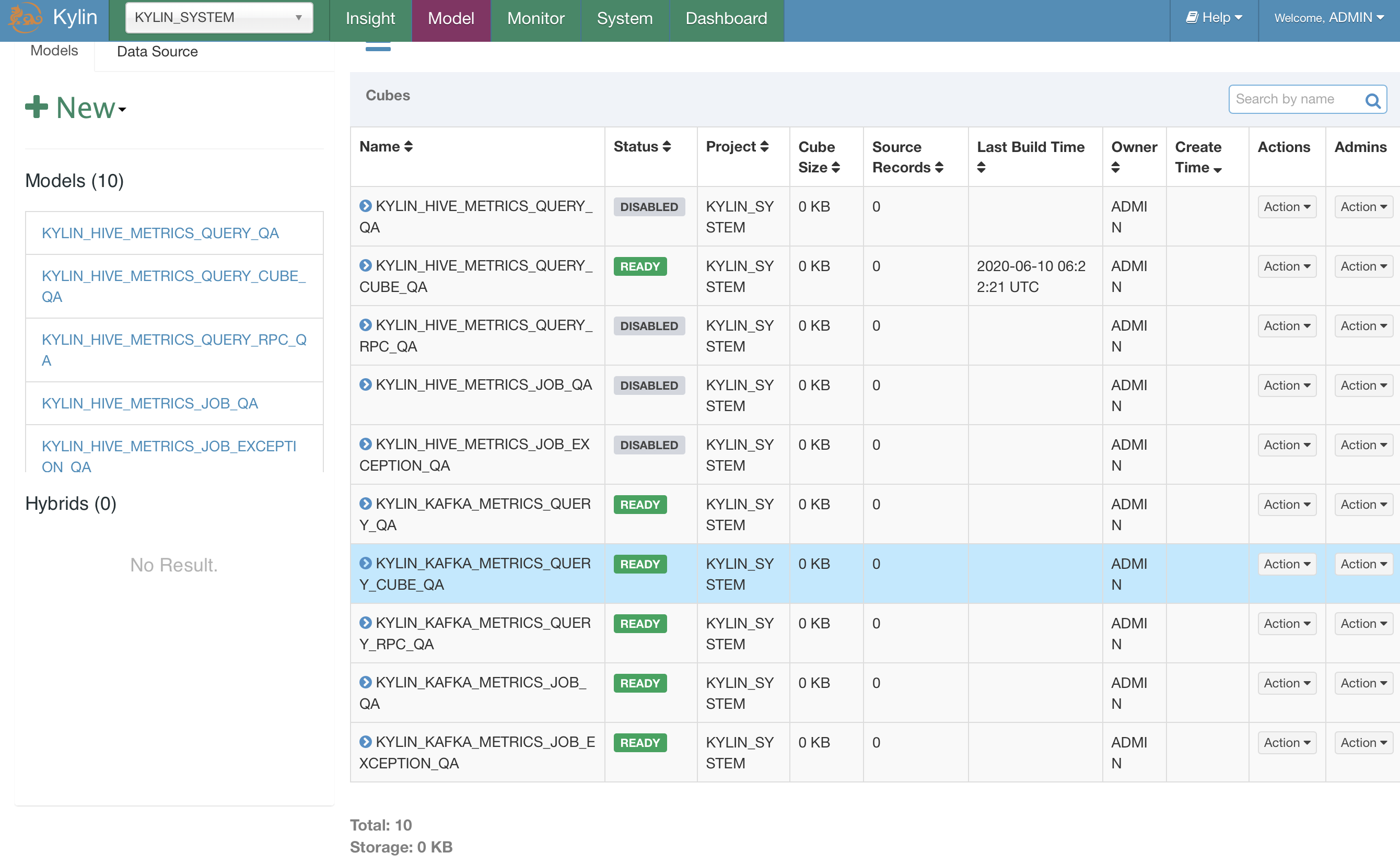Screen dimensions: 1400x865
Task: Open KYLIN_HIVE_METRICS_JOB_QA model link
Action: tap(150, 403)
